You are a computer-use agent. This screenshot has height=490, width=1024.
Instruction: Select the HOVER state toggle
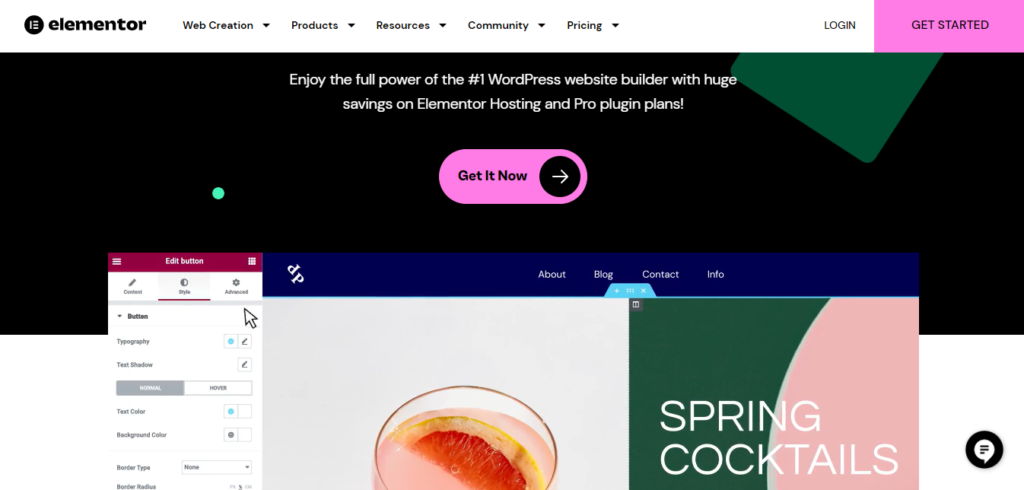218,388
